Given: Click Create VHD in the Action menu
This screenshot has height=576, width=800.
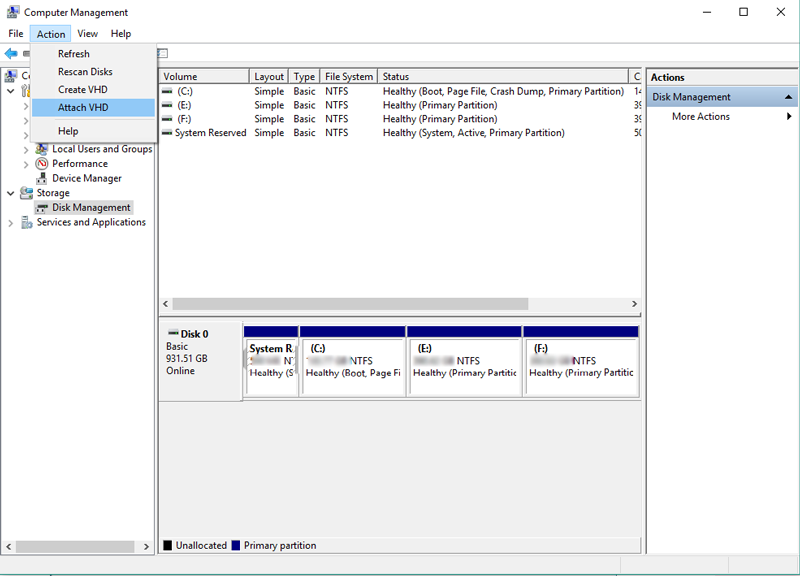Looking at the screenshot, I should point(83,90).
